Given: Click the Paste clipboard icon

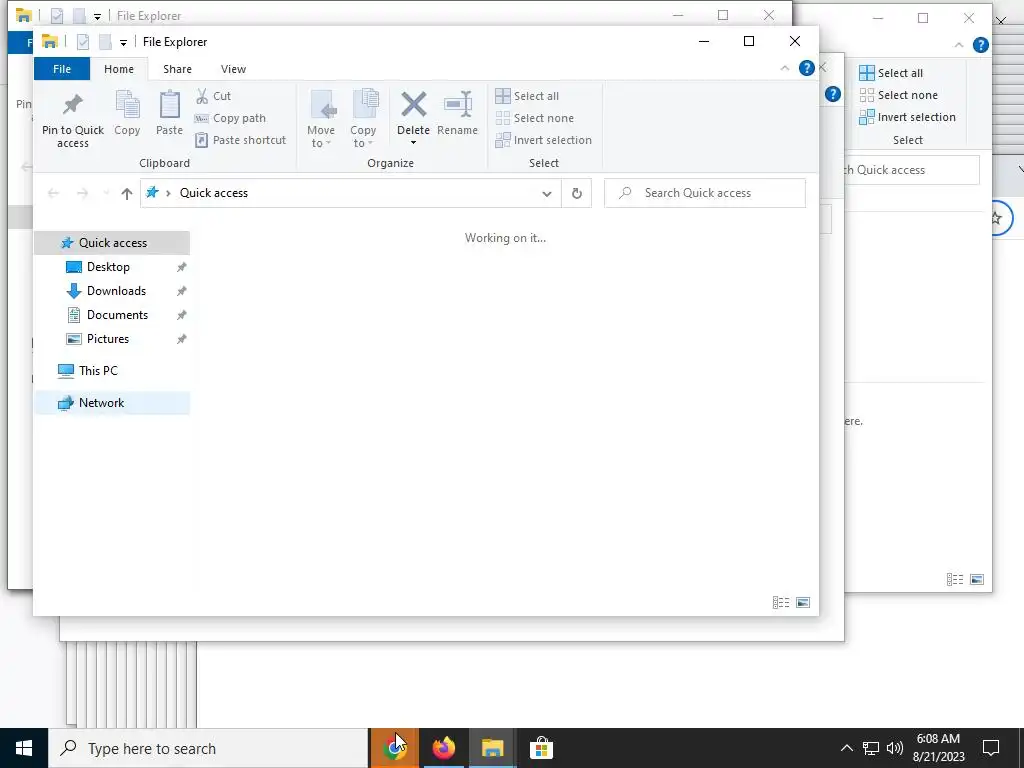Looking at the screenshot, I should point(169,105).
